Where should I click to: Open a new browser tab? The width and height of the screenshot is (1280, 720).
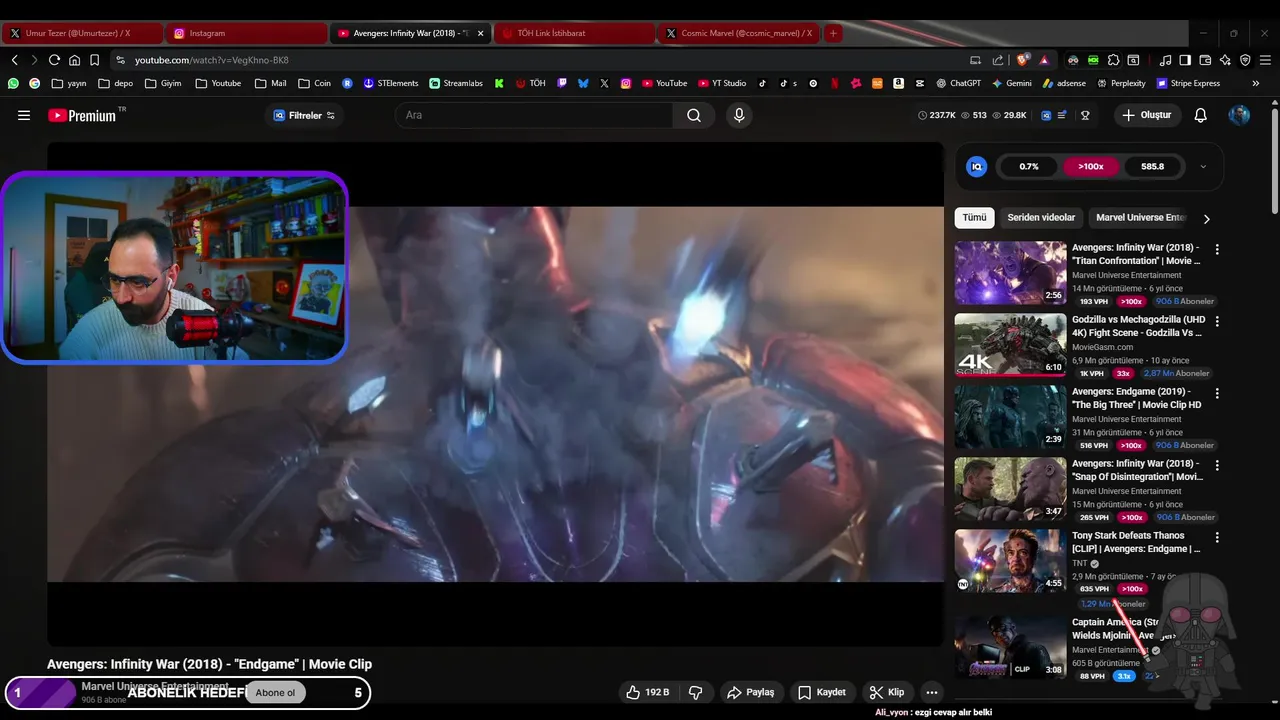(x=833, y=33)
